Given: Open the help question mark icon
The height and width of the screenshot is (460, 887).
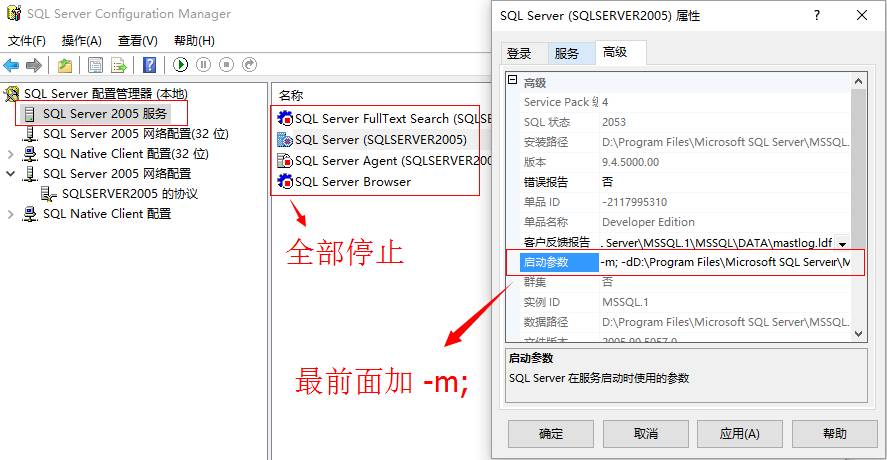Looking at the screenshot, I should click(x=149, y=65).
